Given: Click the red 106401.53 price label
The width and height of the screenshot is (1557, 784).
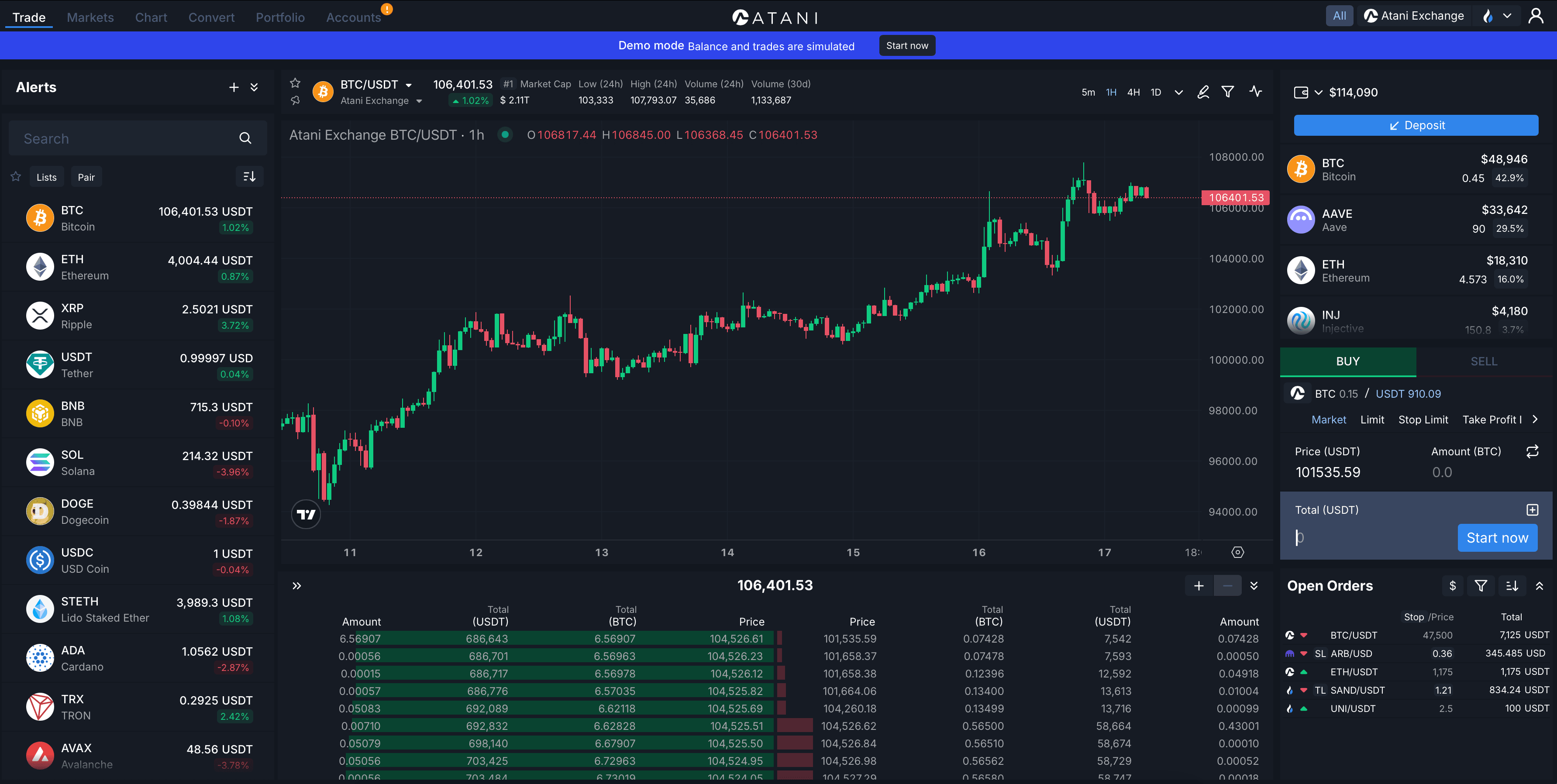Looking at the screenshot, I should click(1236, 198).
